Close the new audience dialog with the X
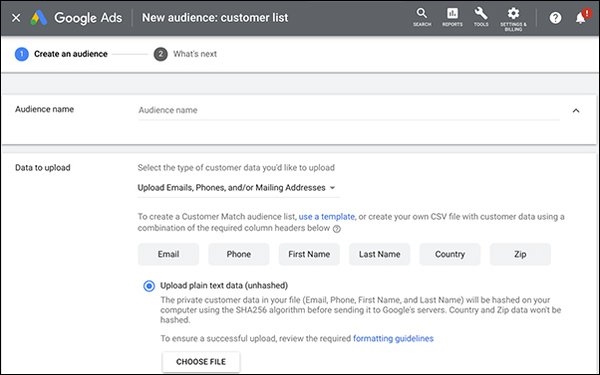The width and height of the screenshot is (600, 375). pos(16,18)
